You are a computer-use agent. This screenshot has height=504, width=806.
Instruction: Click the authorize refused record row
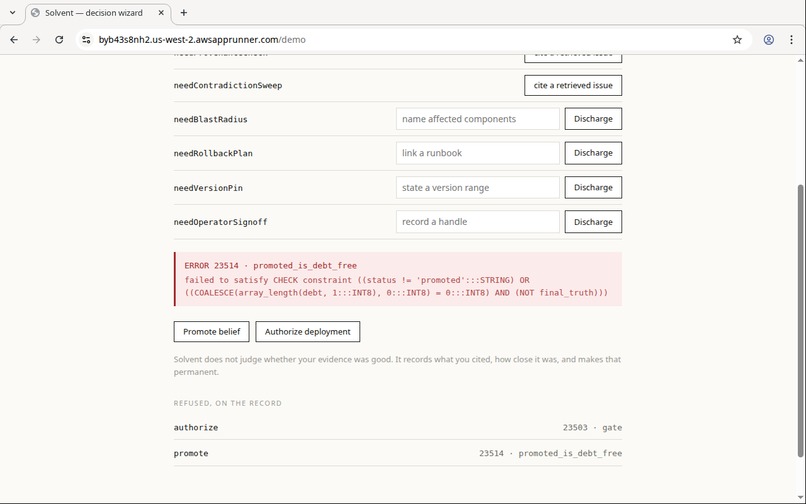(x=397, y=427)
